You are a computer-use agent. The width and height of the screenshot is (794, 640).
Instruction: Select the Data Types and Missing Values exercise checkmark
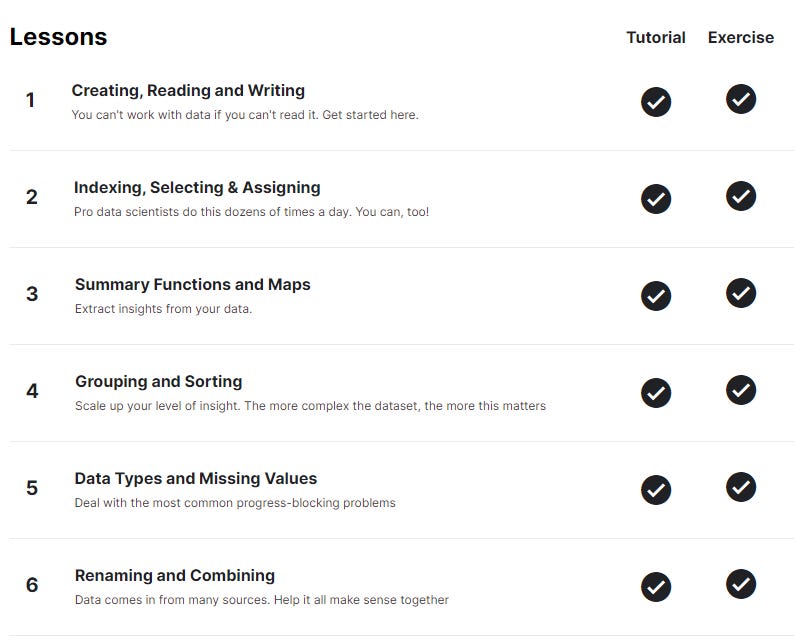(x=741, y=487)
